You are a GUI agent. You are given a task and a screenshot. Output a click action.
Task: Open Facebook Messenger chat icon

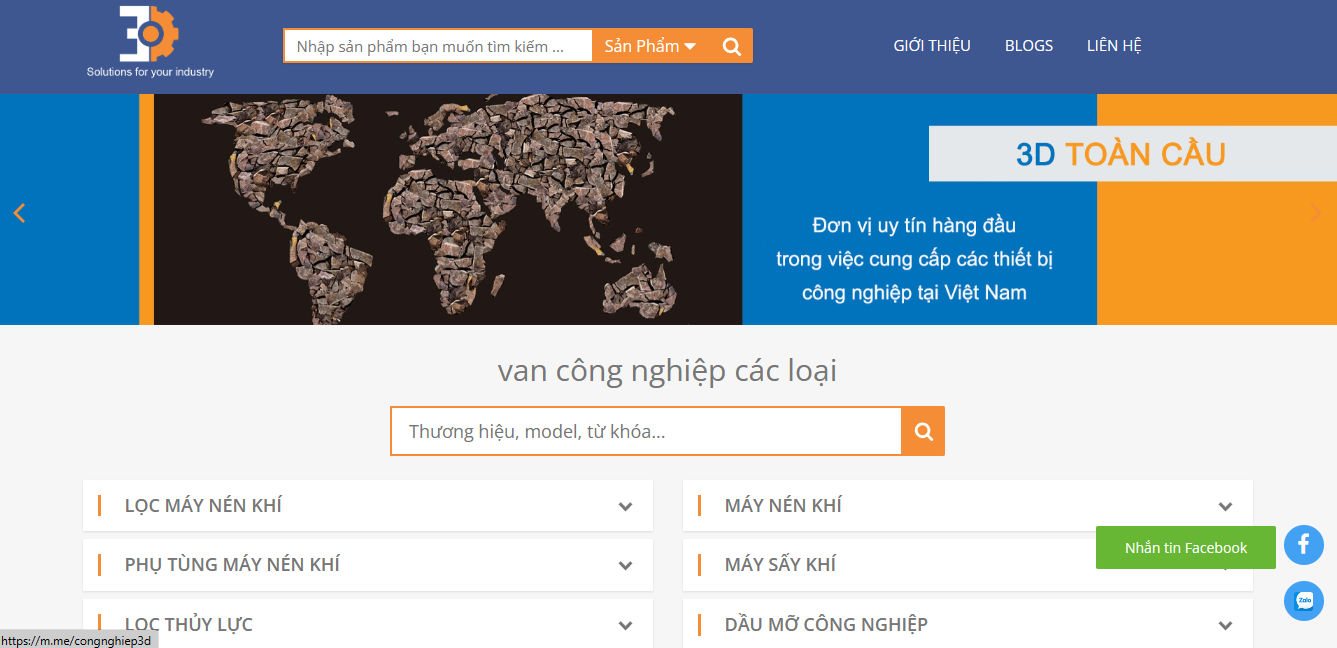[x=1303, y=545]
